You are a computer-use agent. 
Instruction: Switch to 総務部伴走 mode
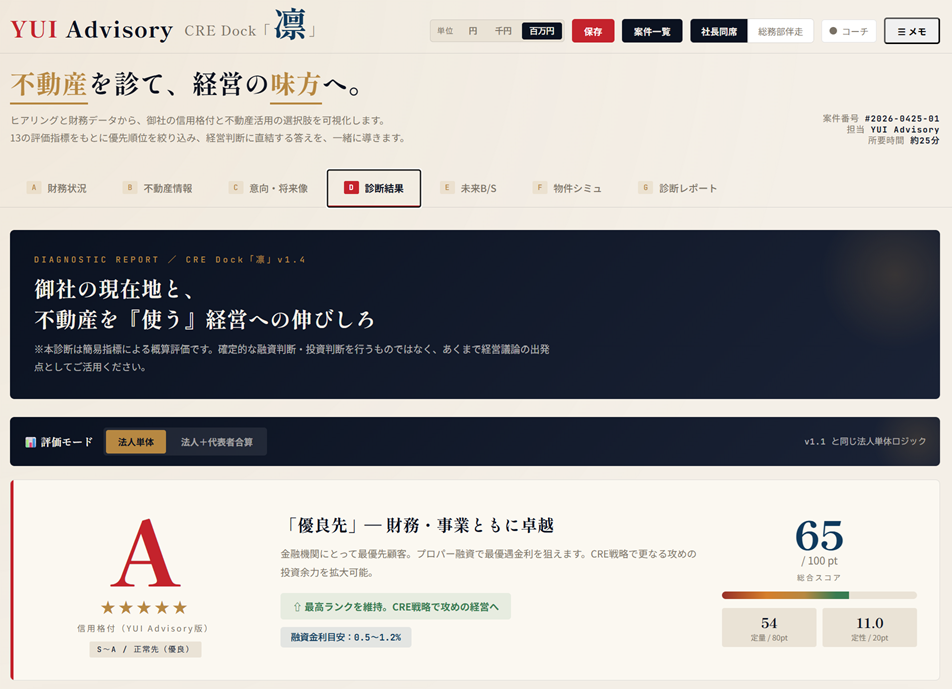coord(780,31)
